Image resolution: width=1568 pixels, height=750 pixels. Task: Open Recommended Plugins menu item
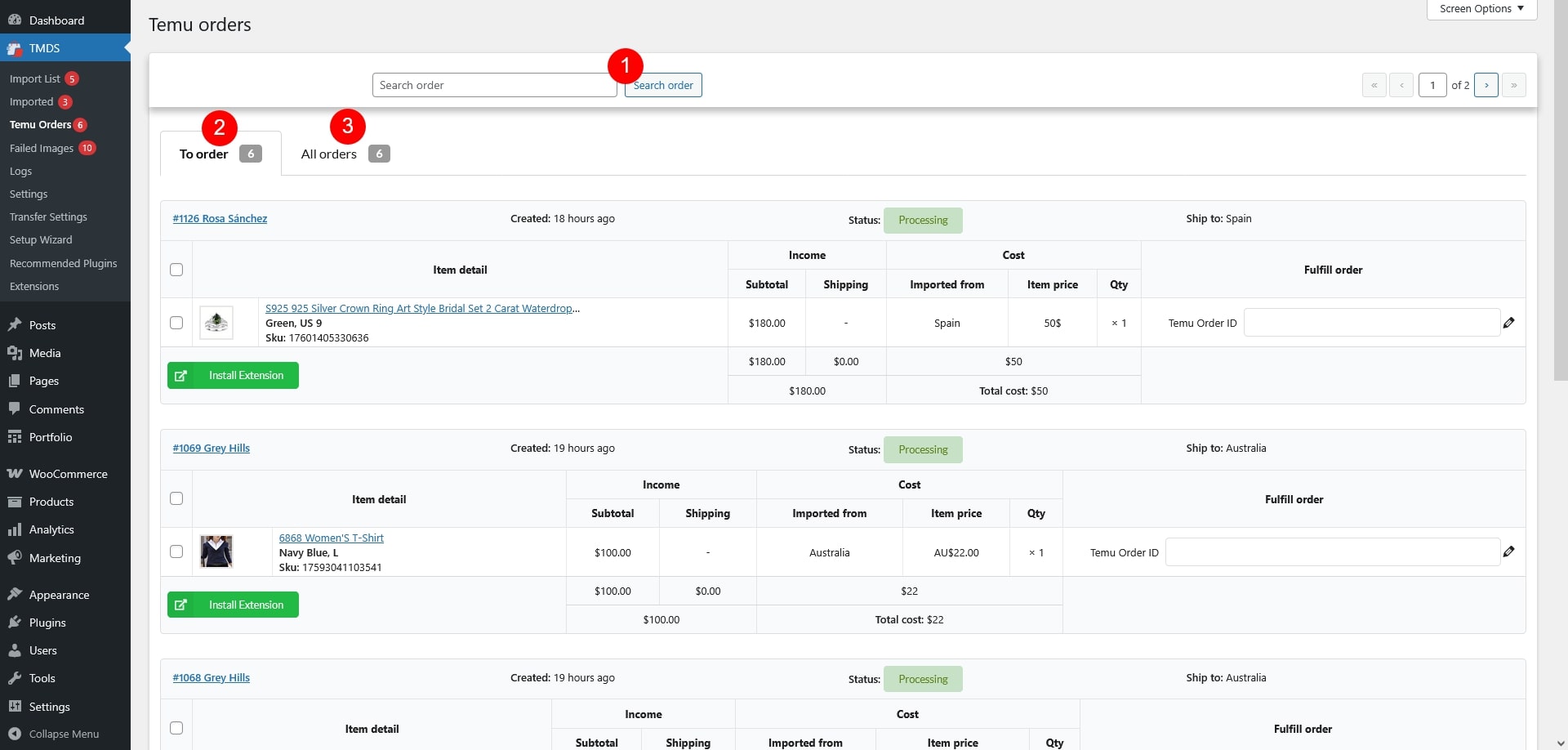pos(64,263)
